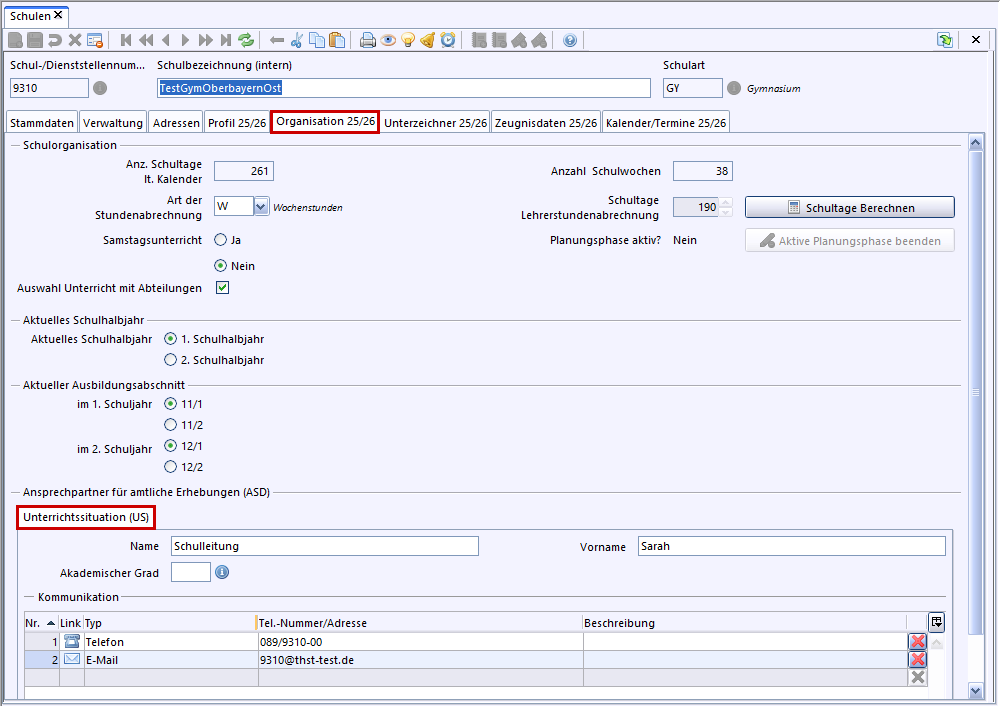
Task: Switch to the Stammdaten tab
Action: click(42, 123)
